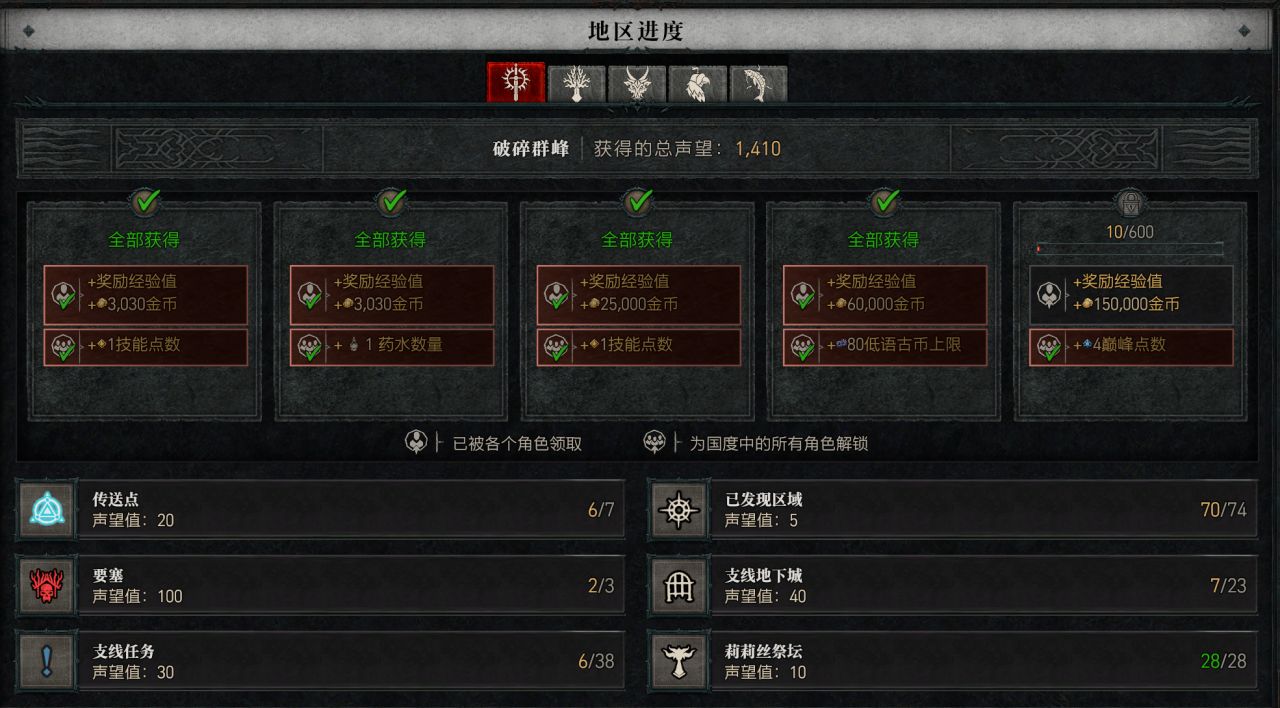This screenshot has width=1280, height=708.
Task: Click the 10/600 renown progress bar
Action: 1129,248
